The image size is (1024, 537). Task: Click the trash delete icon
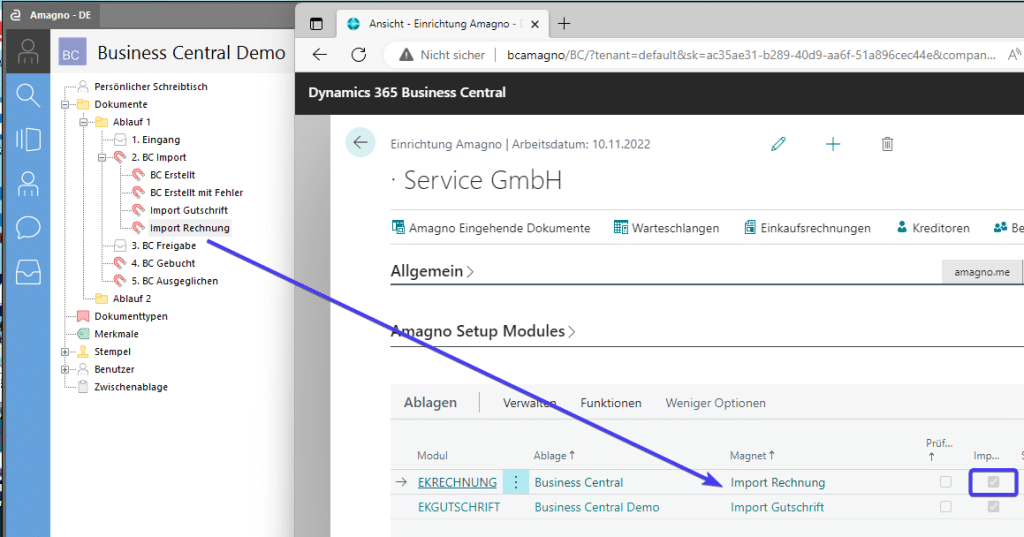point(887,144)
